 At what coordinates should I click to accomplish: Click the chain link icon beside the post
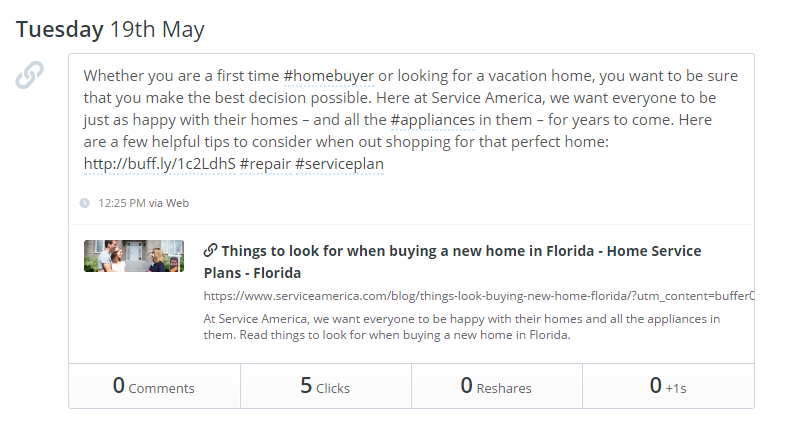30,76
